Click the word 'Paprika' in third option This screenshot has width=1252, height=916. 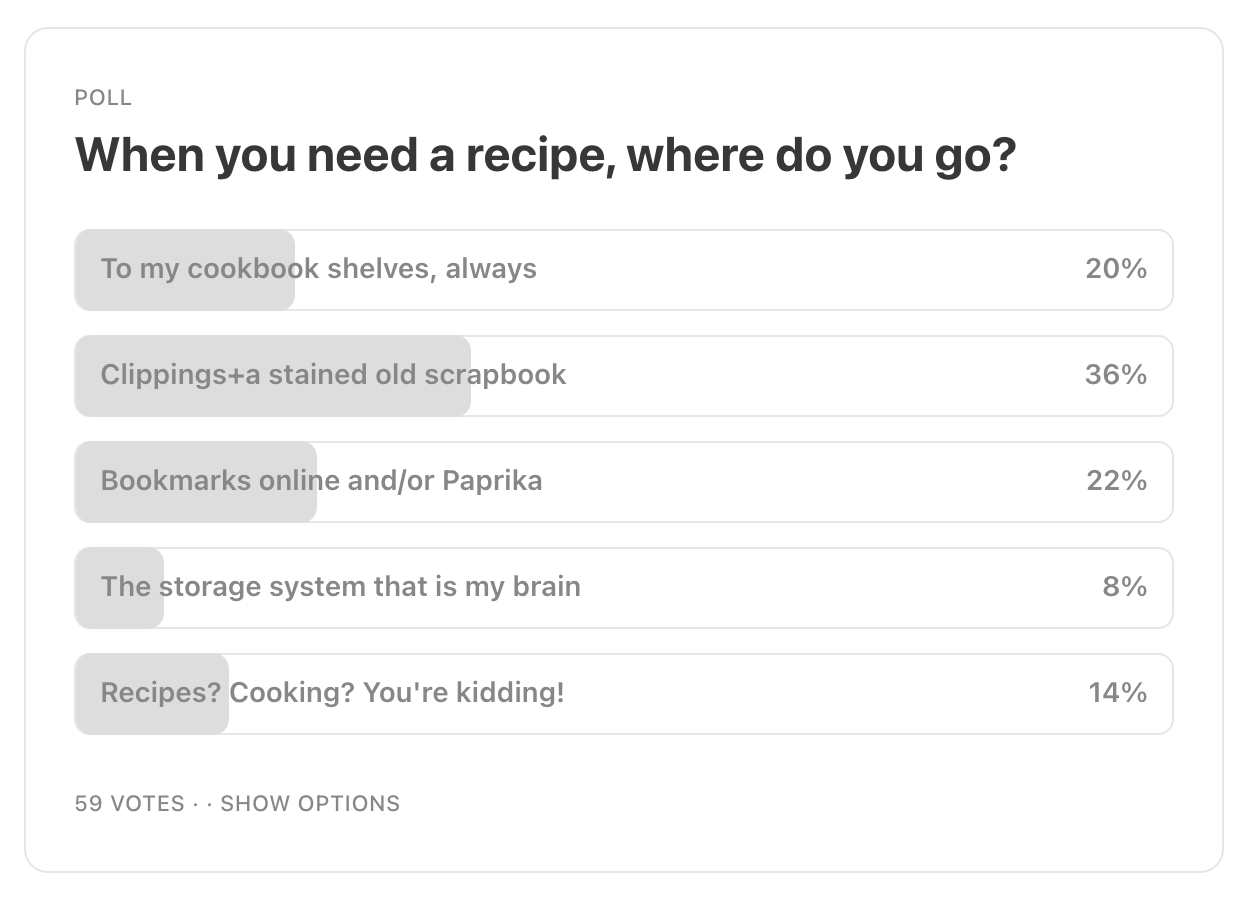(492, 482)
